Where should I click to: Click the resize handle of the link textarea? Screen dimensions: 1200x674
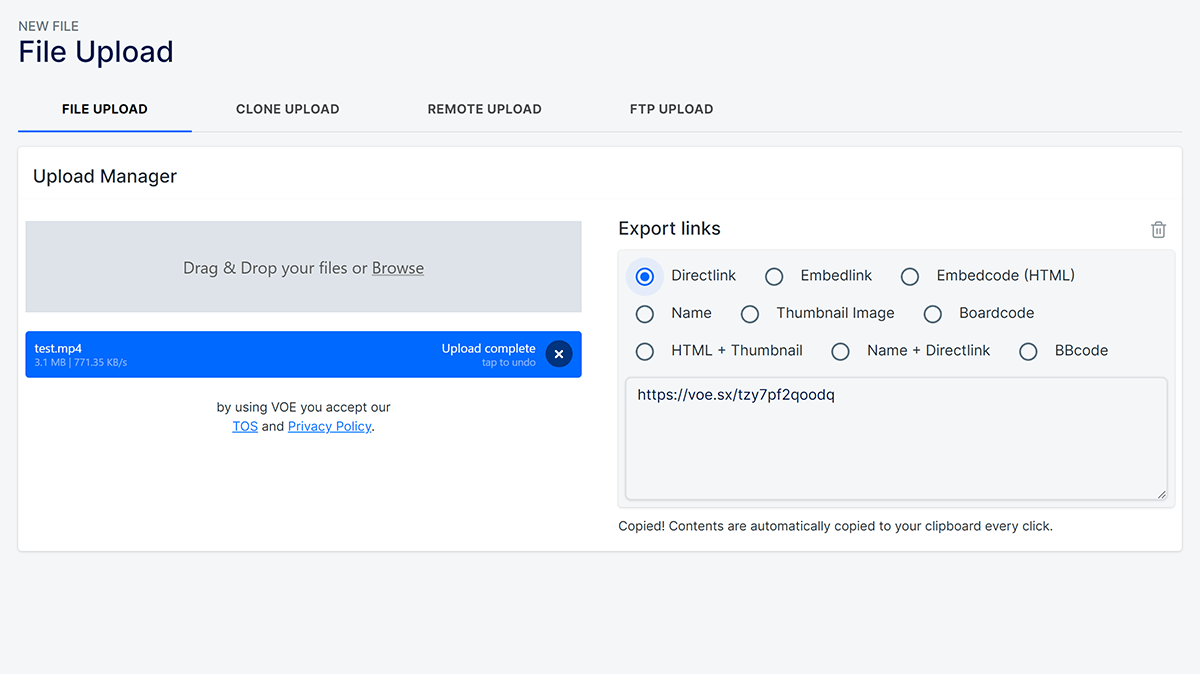[x=1161, y=494]
